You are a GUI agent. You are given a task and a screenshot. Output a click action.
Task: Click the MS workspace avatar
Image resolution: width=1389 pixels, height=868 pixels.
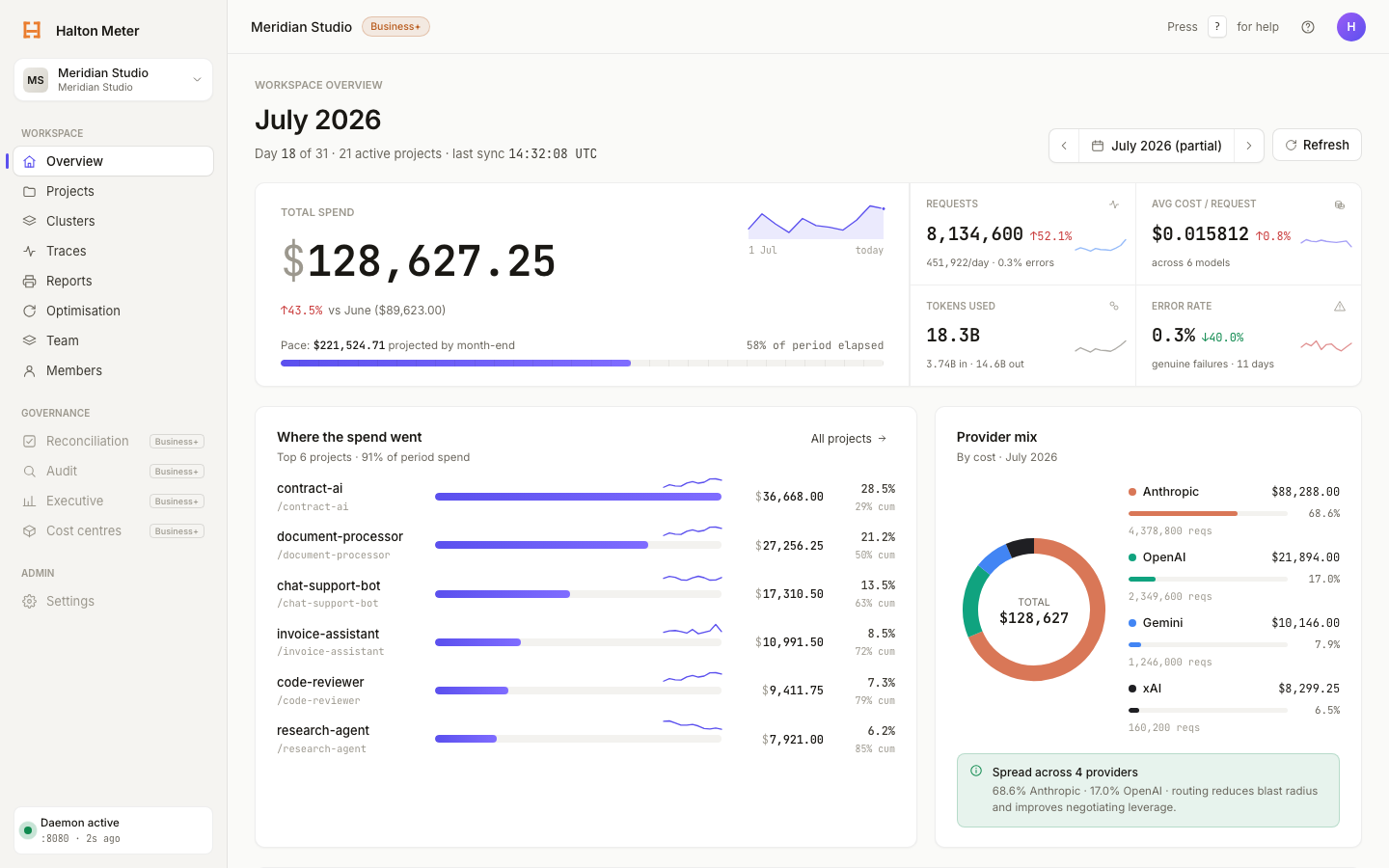tap(36, 80)
